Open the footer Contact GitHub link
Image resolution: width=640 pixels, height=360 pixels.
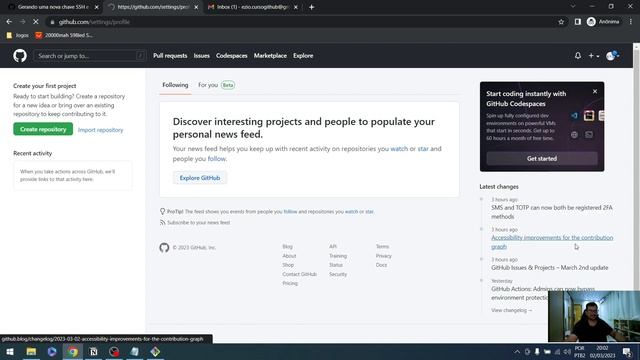[299, 274]
